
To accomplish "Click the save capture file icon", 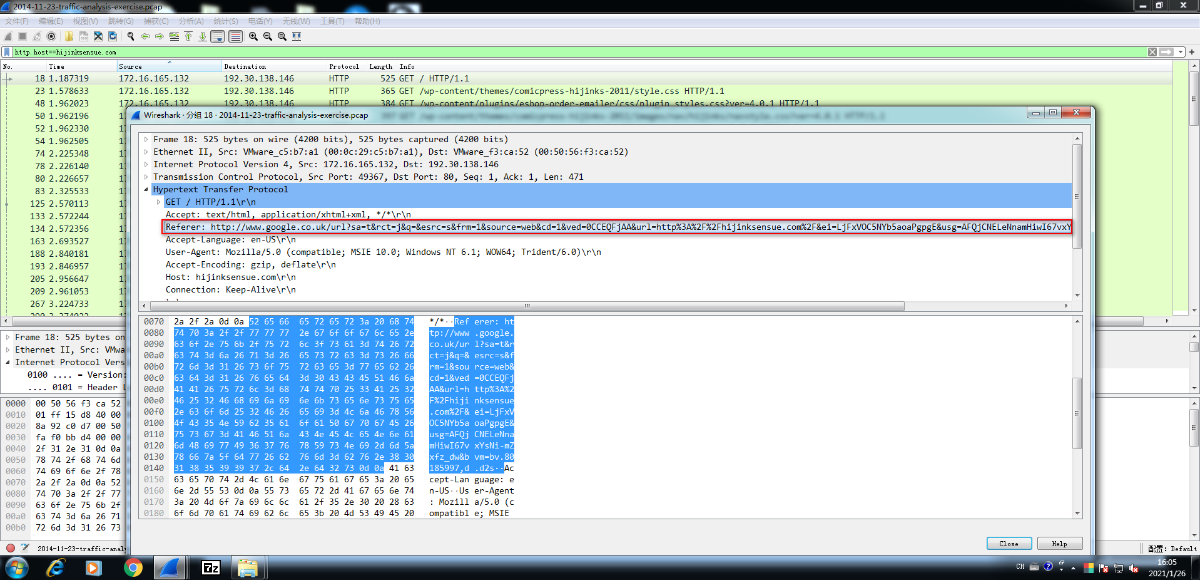I will point(83,36).
